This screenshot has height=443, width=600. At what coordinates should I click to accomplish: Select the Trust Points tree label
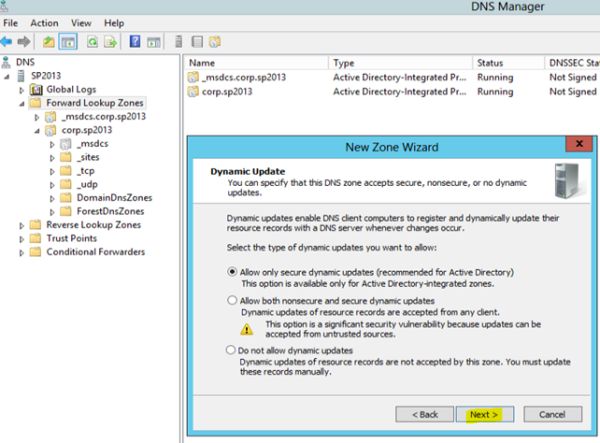click(72, 238)
